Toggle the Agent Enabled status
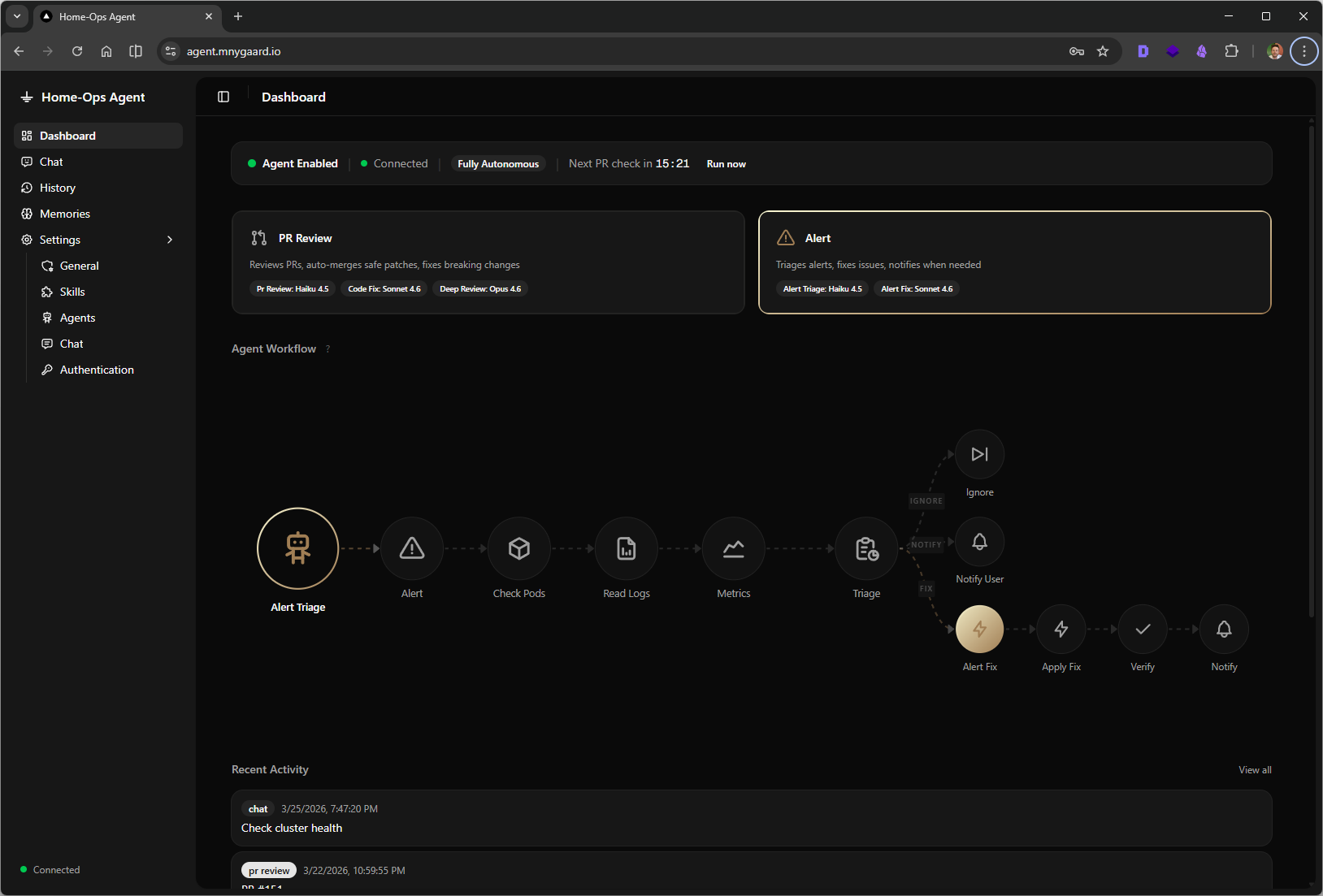Image resolution: width=1323 pixels, height=896 pixels. [293, 163]
